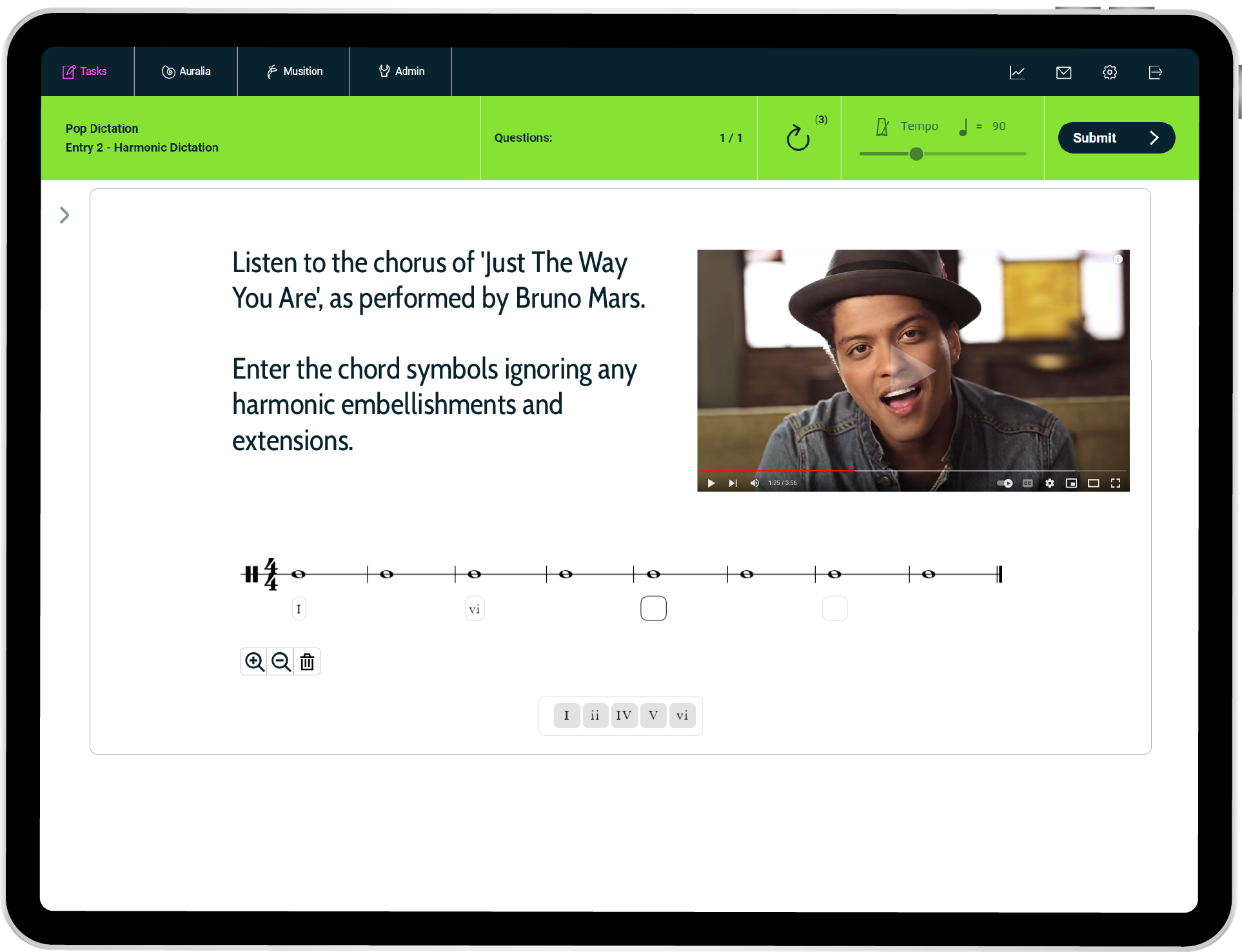The height and width of the screenshot is (952, 1242).
Task: Open the Auralia tab
Action: [186, 72]
